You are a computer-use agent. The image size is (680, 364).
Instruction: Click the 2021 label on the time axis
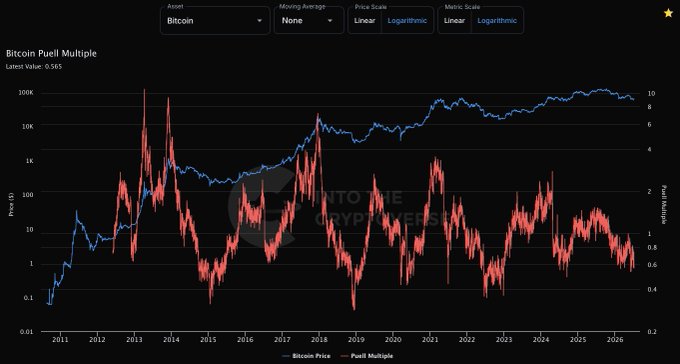[x=429, y=340]
